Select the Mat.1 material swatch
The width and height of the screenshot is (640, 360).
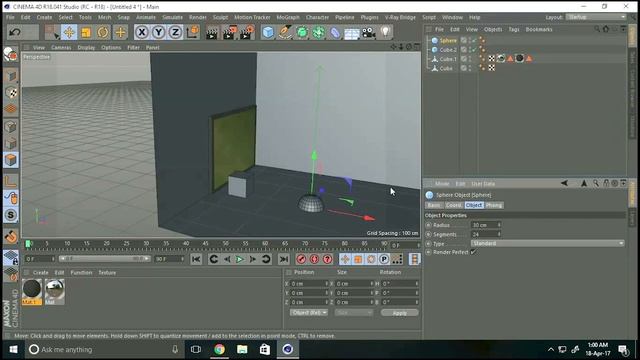(x=32, y=291)
